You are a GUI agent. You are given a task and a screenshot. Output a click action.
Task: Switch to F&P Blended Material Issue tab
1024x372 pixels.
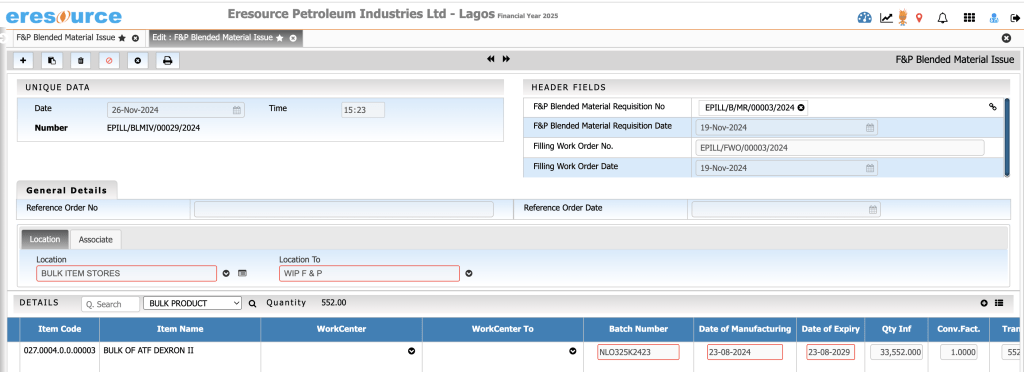65,38
